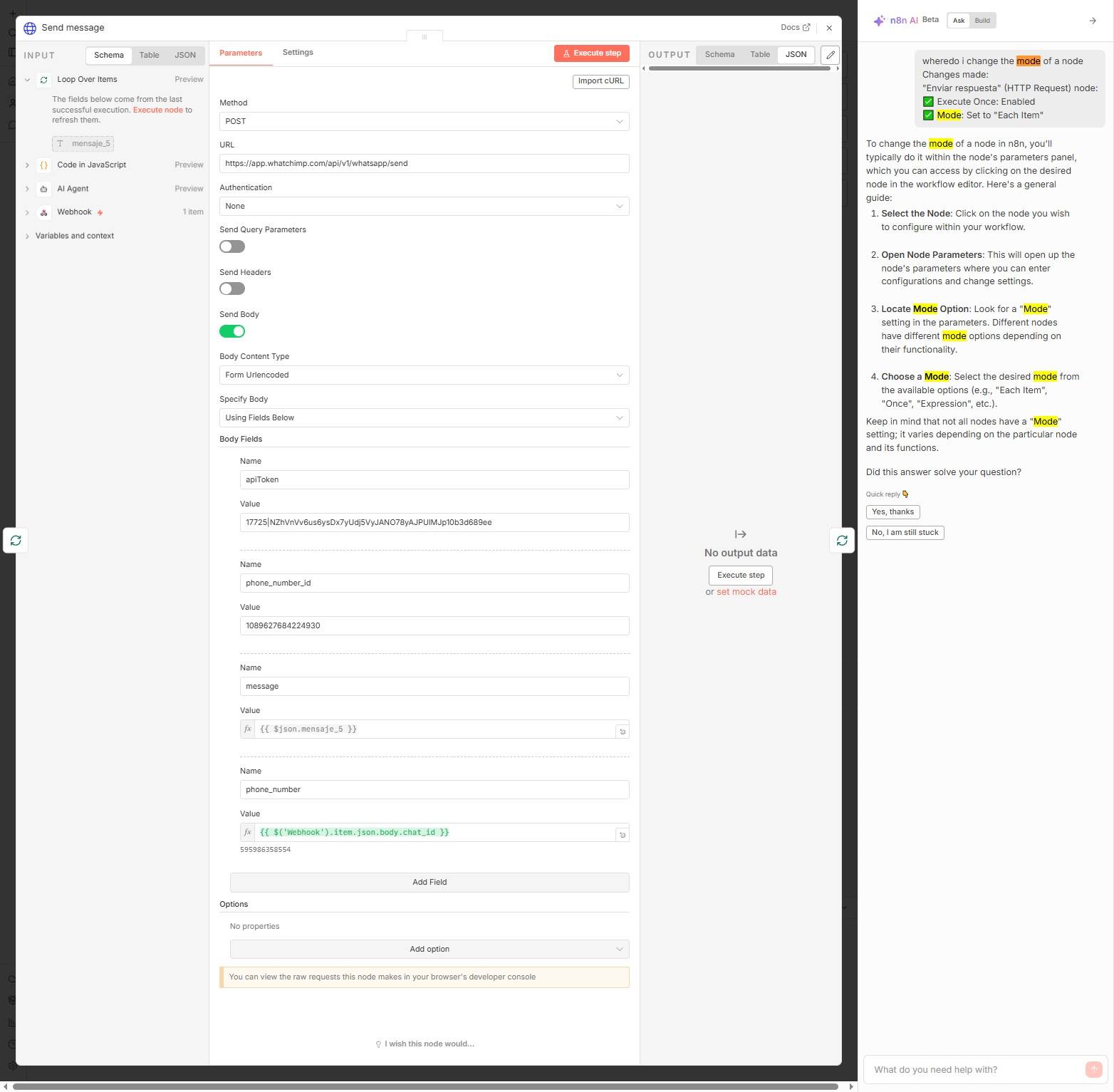
Task: Expand Variables and context section
Action: tap(27, 236)
